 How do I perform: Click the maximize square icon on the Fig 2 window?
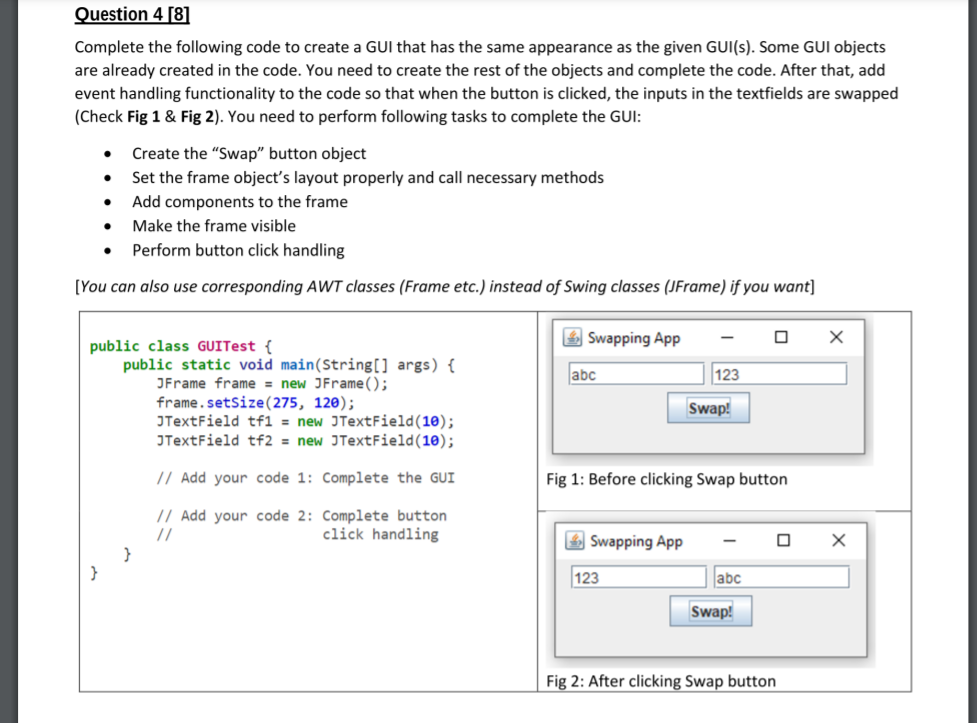tap(784, 541)
